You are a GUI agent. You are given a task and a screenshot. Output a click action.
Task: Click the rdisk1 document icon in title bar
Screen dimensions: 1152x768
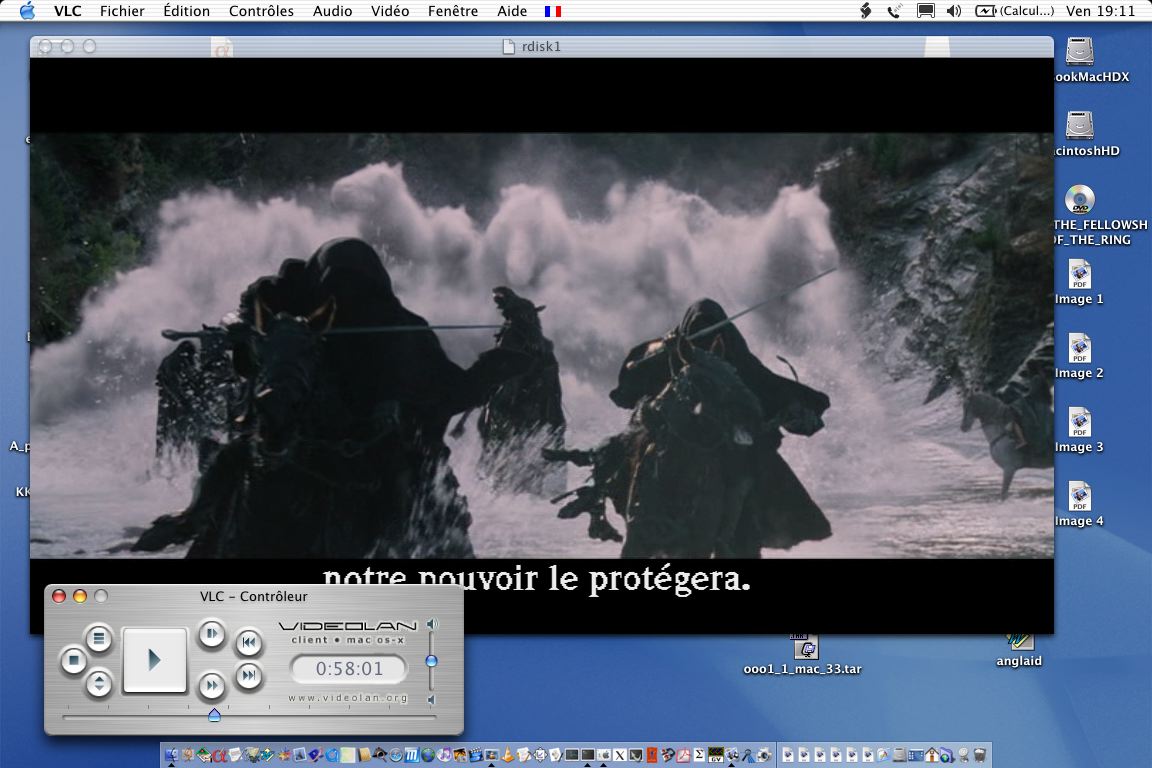(508, 46)
